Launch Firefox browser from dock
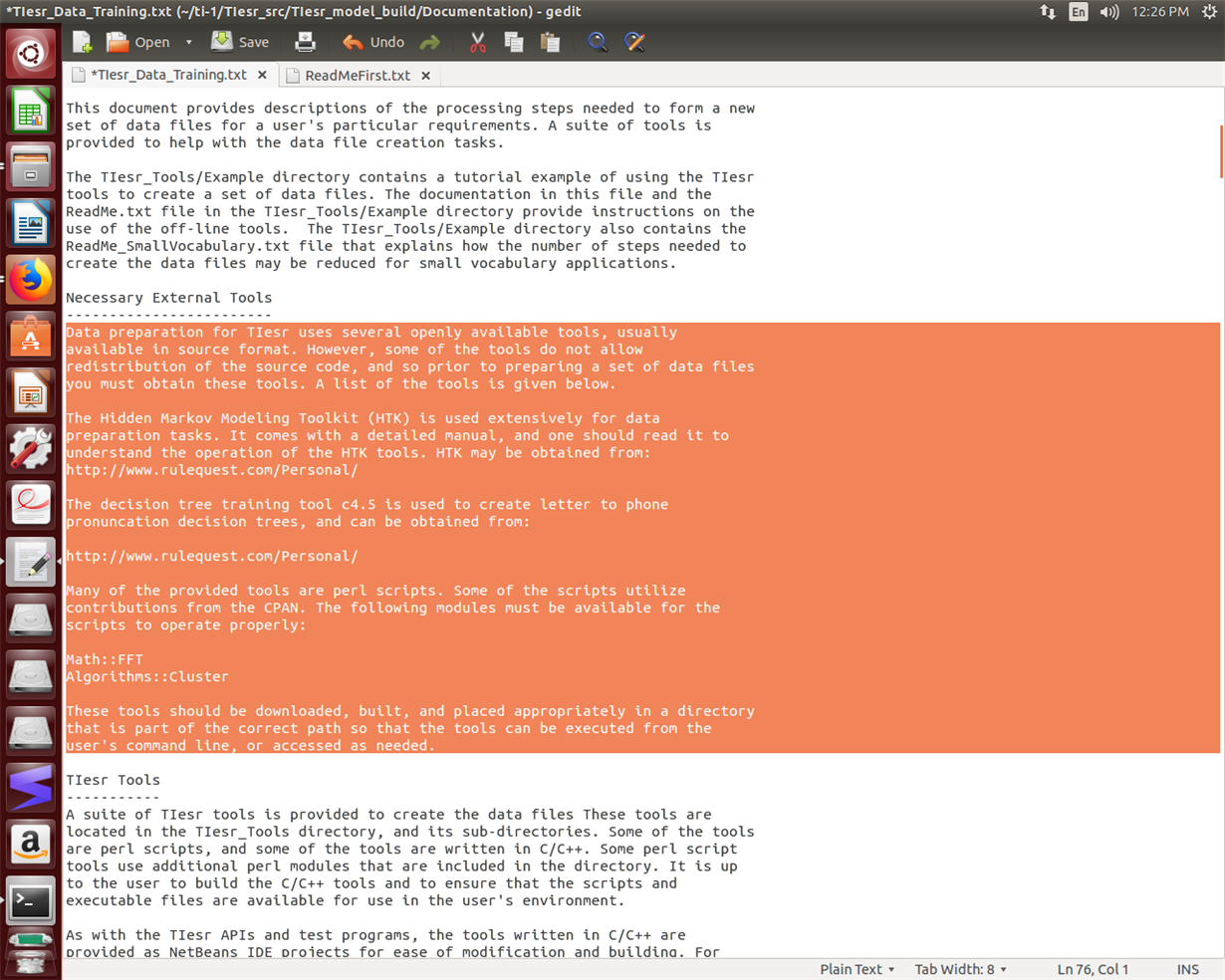The height and width of the screenshot is (980, 1225). (31, 281)
